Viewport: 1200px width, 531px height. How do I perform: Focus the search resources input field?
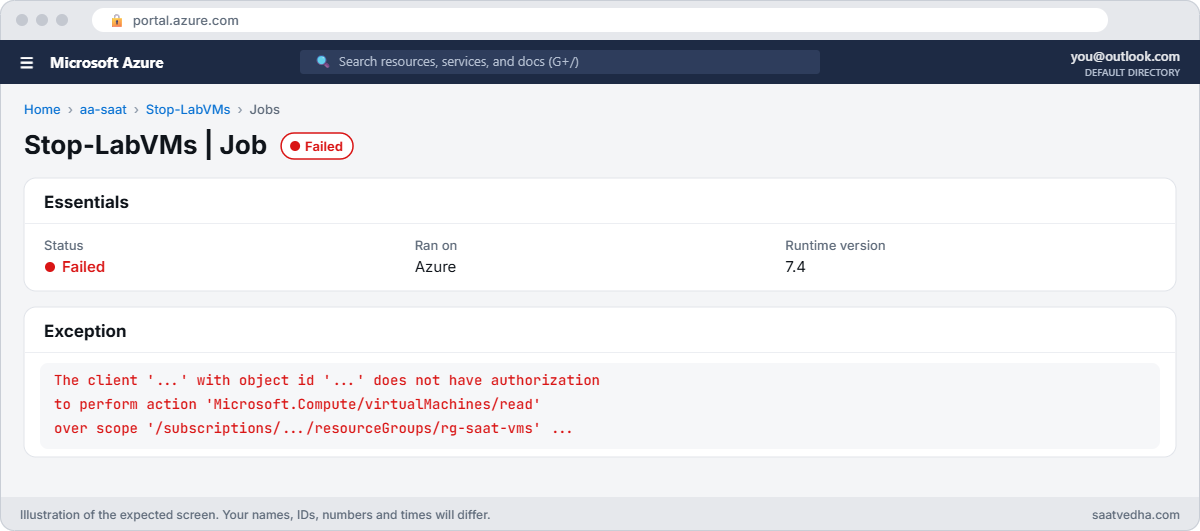pyautogui.click(x=560, y=62)
